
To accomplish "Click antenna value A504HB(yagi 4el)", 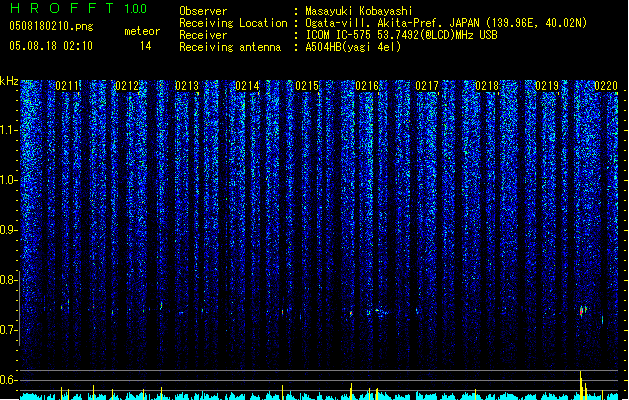I will tap(353, 47).
